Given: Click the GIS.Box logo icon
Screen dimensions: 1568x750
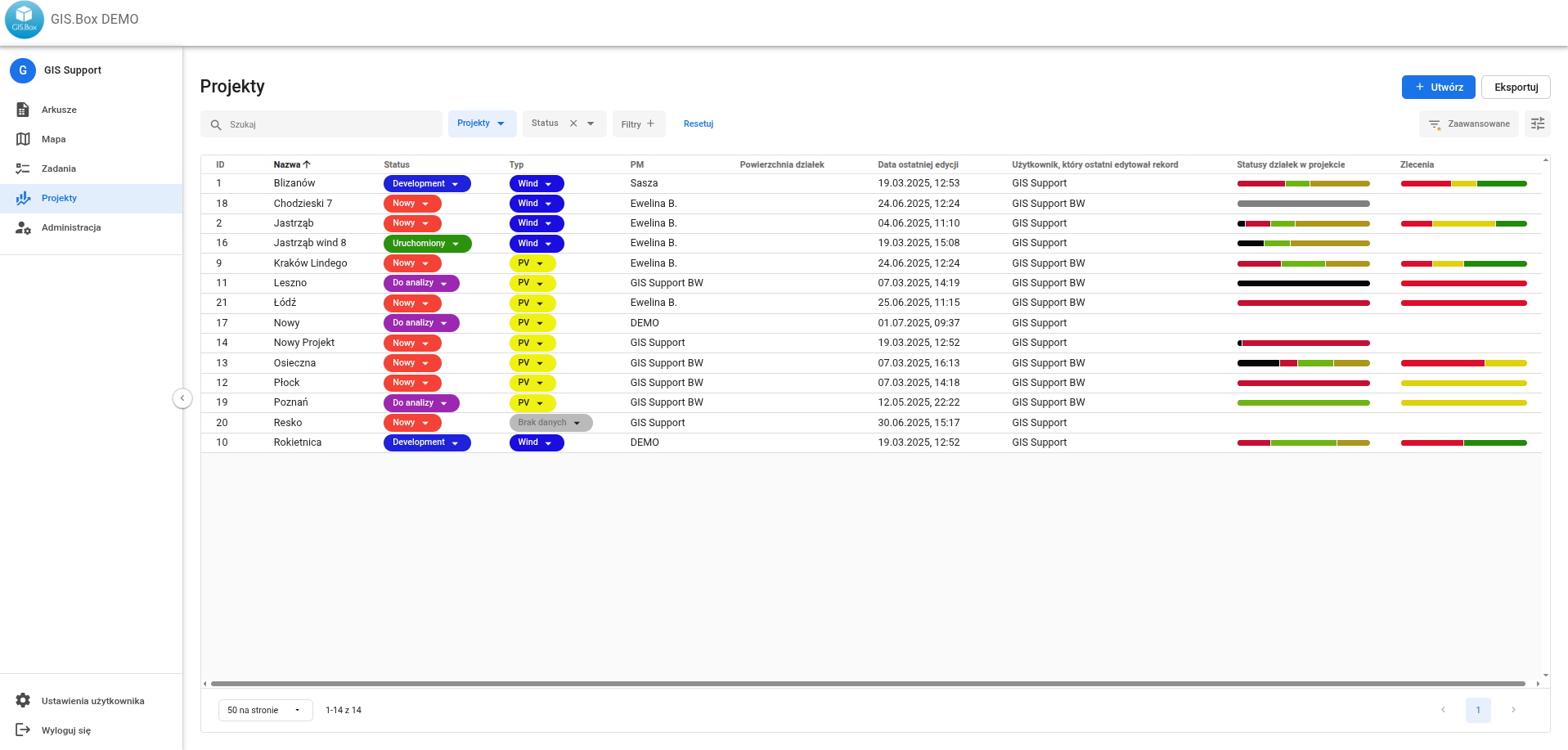Looking at the screenshot, I should pyautogui.click(x=24, y=20).
